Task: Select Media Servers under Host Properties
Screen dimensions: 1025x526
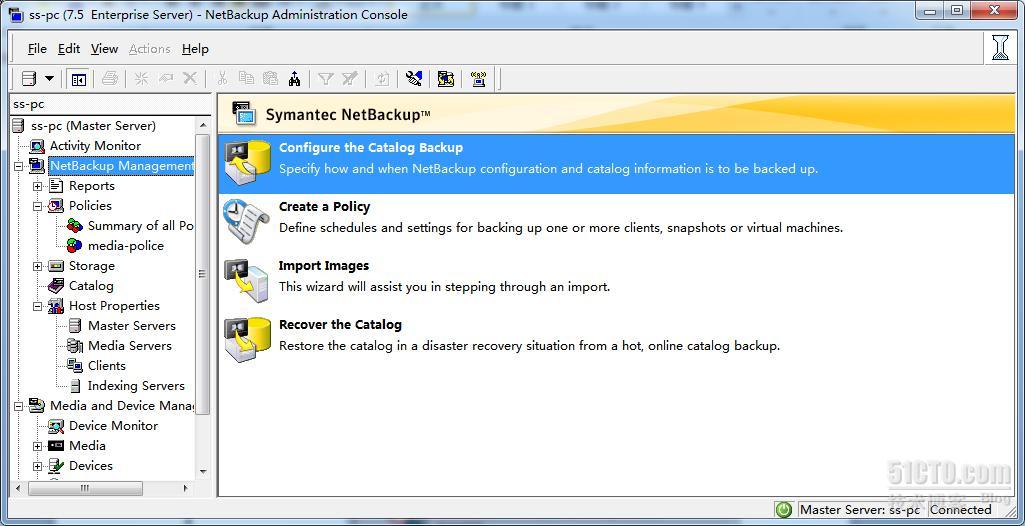Action: [129, 346]
